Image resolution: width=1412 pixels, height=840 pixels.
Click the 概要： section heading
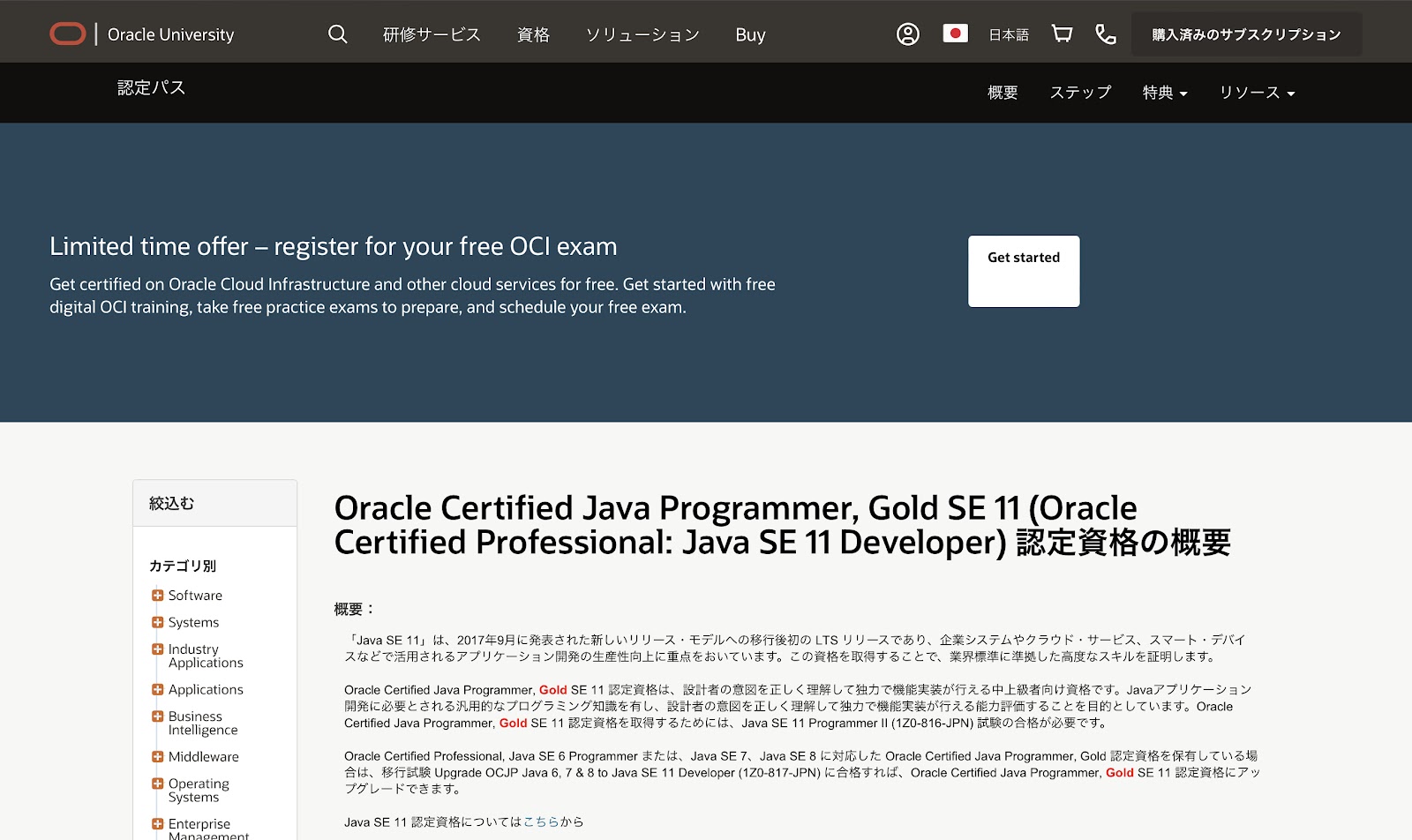(355, 609)
